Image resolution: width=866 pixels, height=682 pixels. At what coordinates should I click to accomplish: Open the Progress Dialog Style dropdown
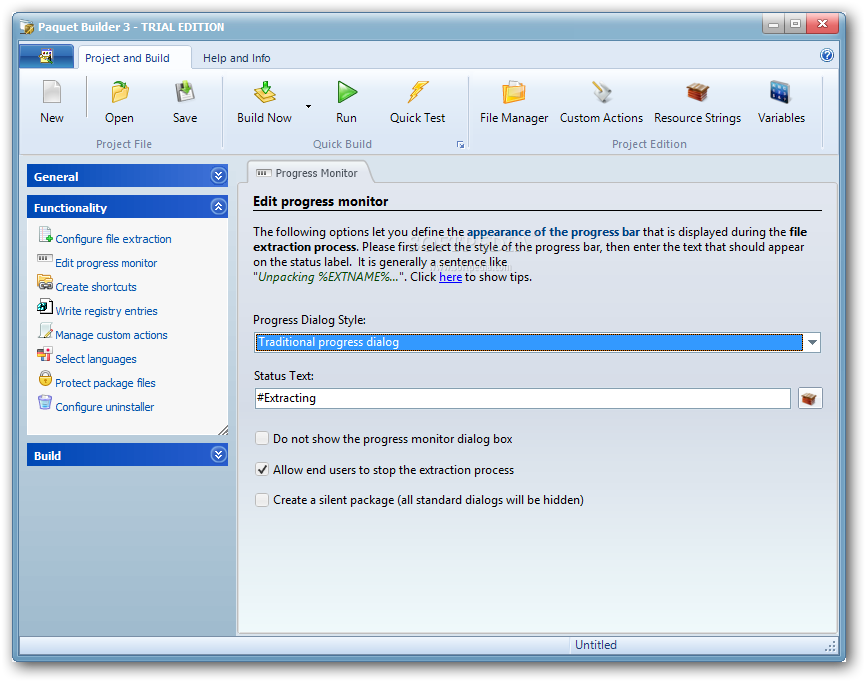[812, 342]
